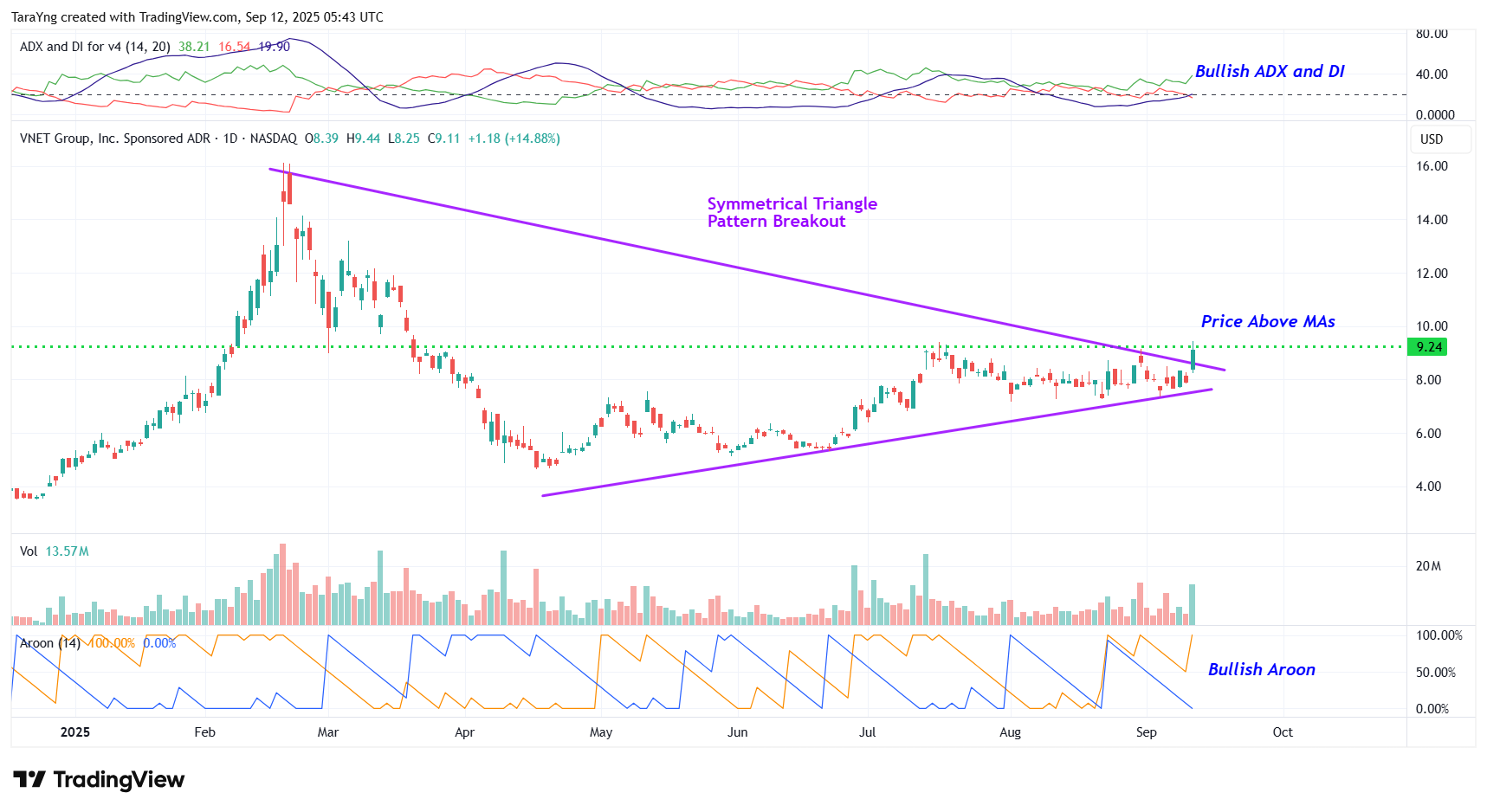Click the 9.24 current price label

coord(1429,346)
